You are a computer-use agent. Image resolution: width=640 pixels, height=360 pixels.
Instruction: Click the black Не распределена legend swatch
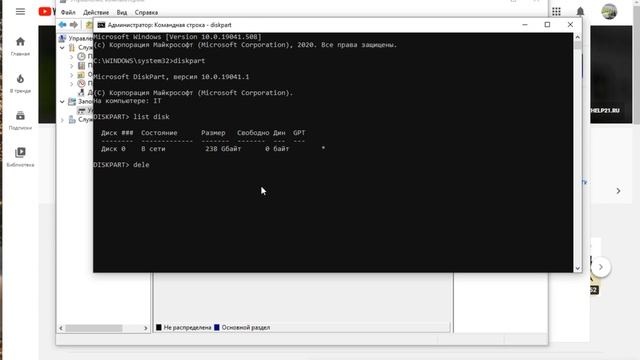click(x=159, y=327)
